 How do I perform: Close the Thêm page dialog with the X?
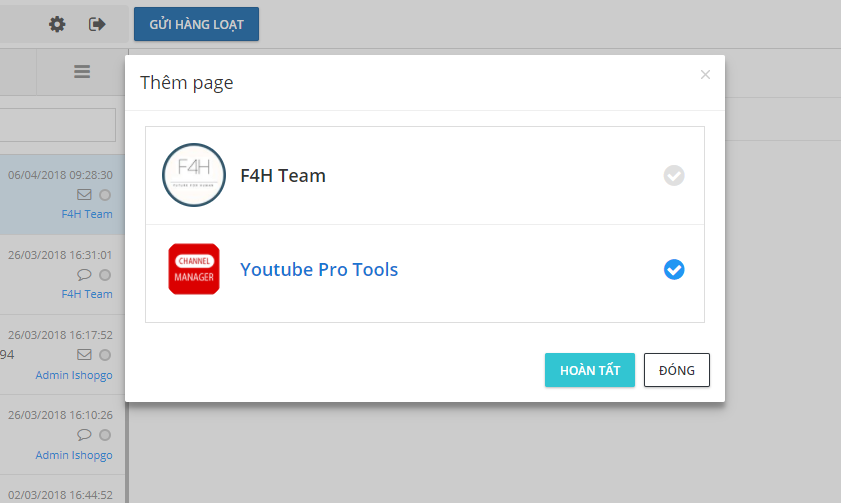click(705, 75)
